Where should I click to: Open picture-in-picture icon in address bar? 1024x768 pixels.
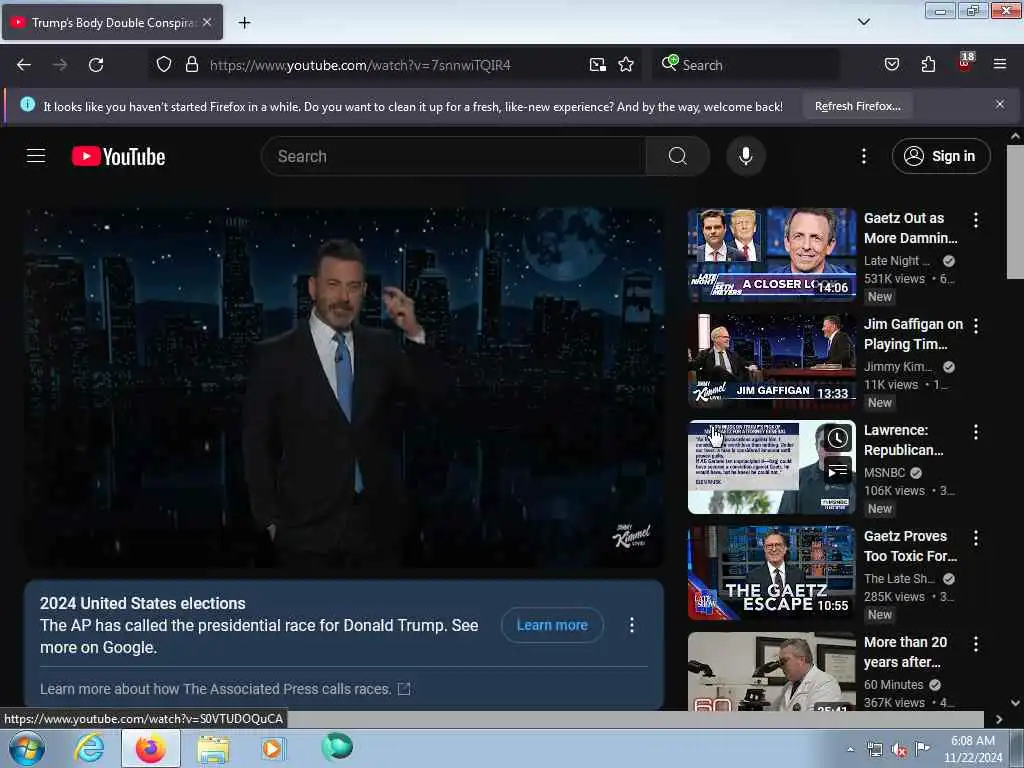pyautogui.click(x=598, y=65)
